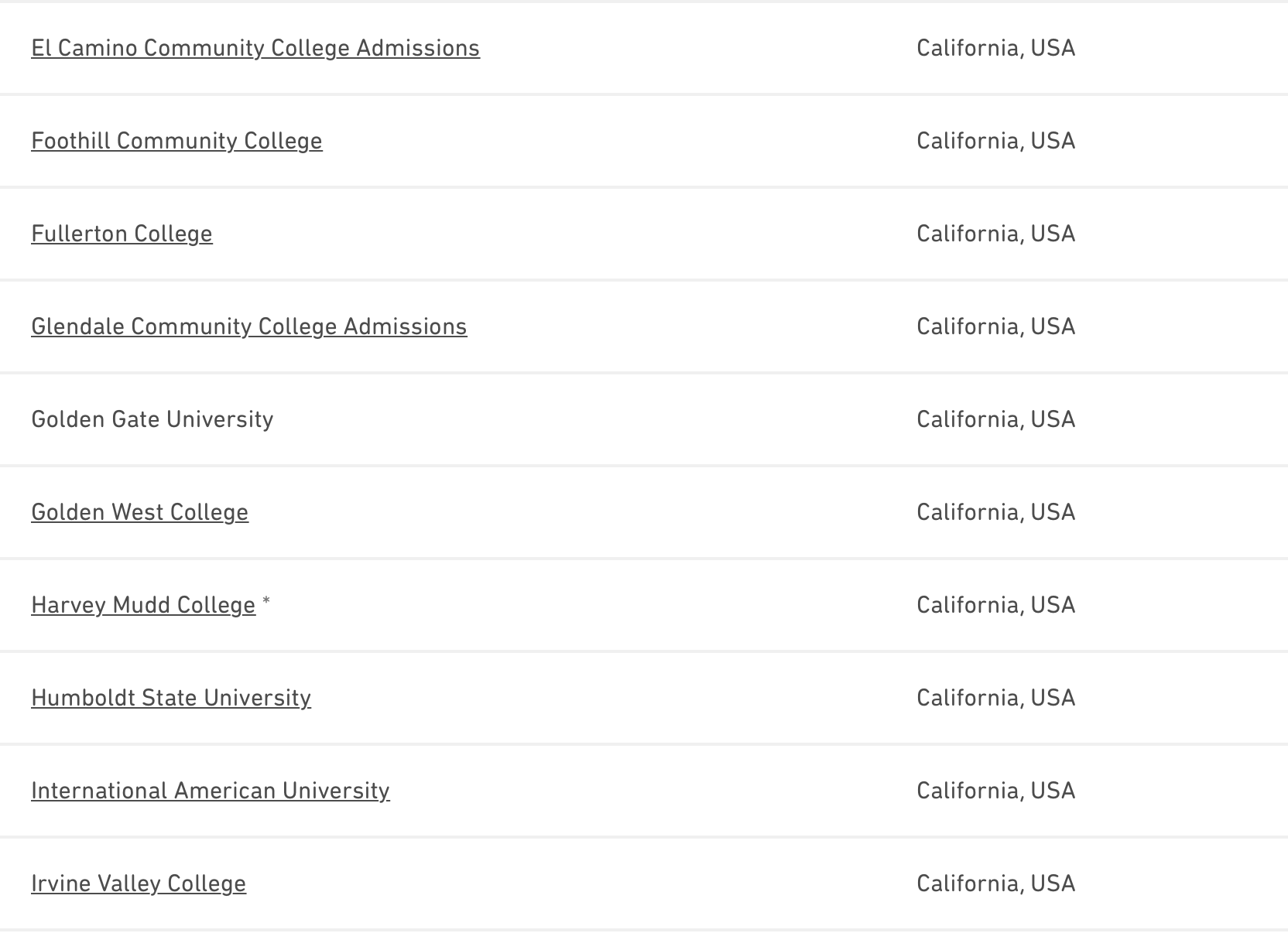This screenshot has width=1288, height=933.
Task: Select the Golden Gate University row text
Action: [152, 419]
